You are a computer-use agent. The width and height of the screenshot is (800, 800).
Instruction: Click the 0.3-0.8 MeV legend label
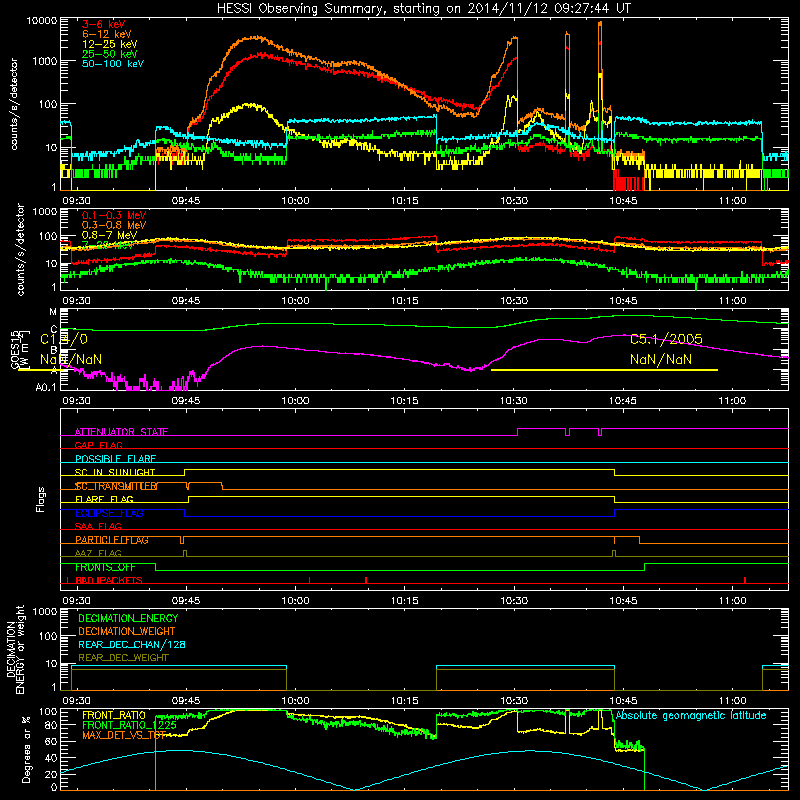[114, 225]
